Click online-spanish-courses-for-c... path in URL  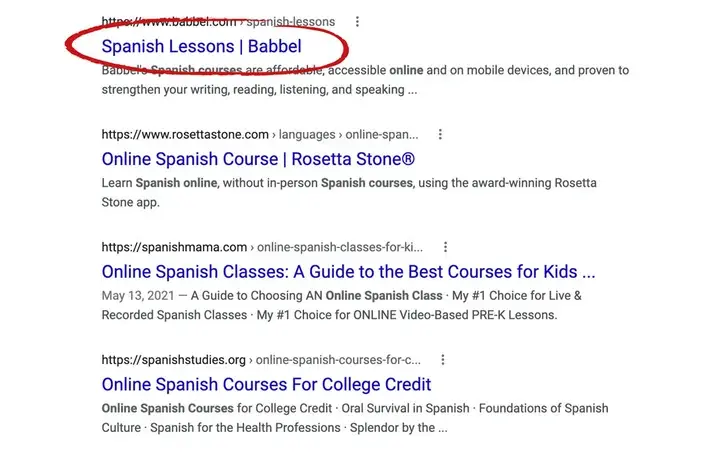click(338, 360)
